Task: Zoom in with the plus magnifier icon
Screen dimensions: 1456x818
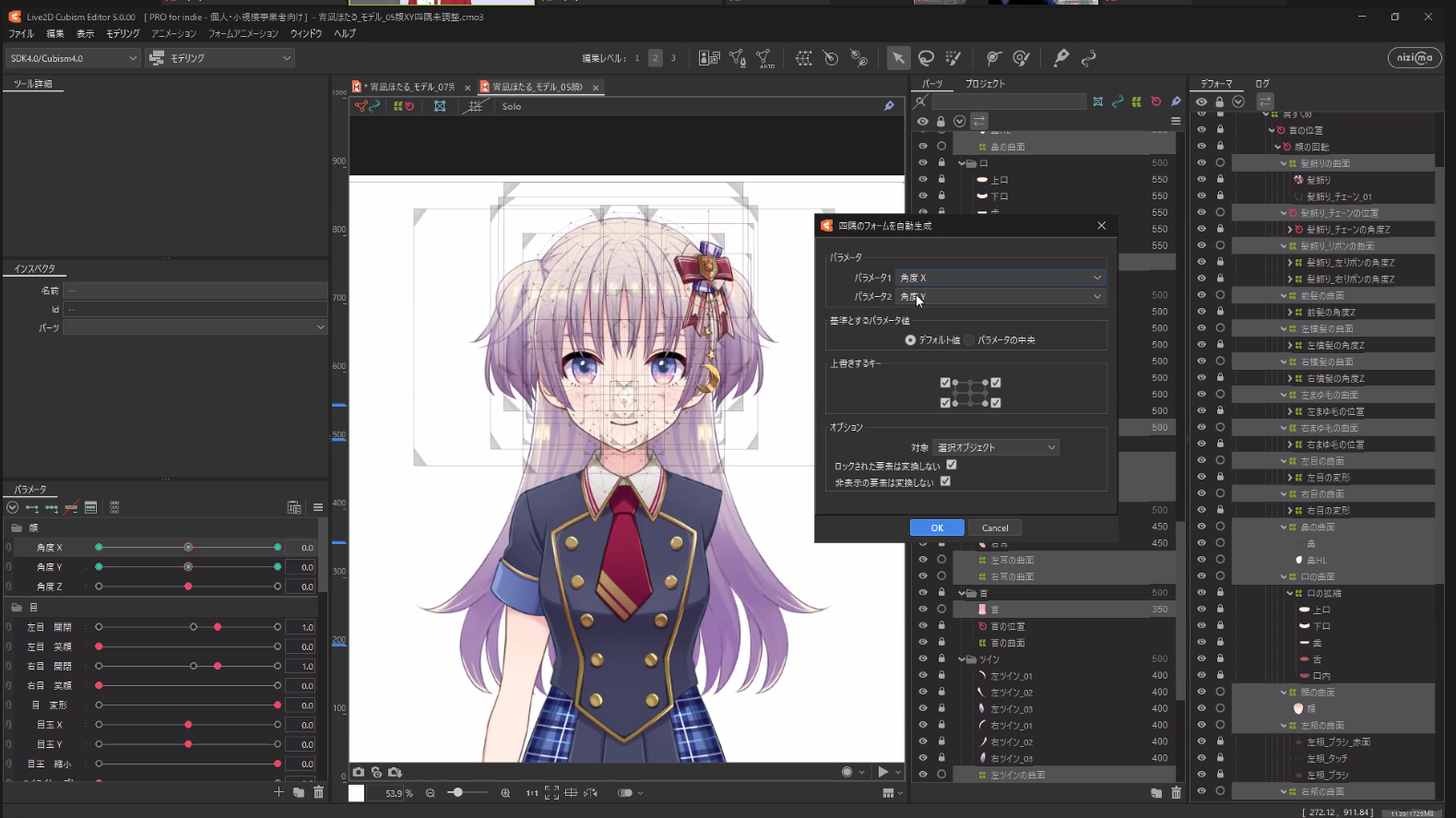Action: (x=505, y=792)
